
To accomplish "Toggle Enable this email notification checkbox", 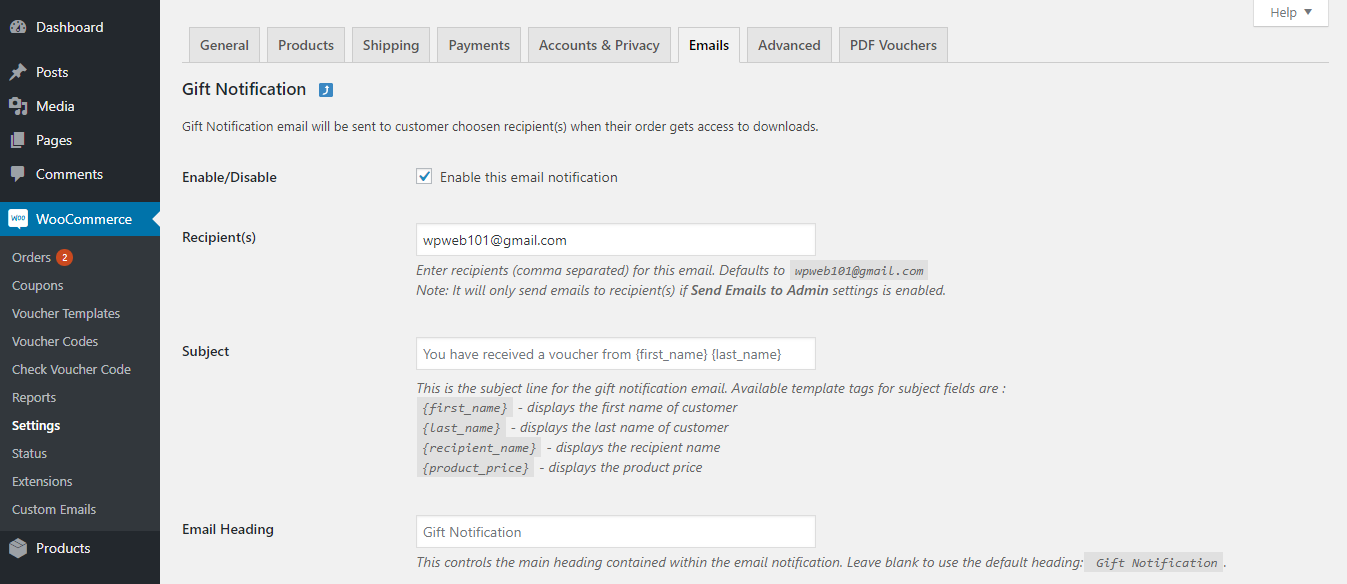I will click(x=424, y=177).
